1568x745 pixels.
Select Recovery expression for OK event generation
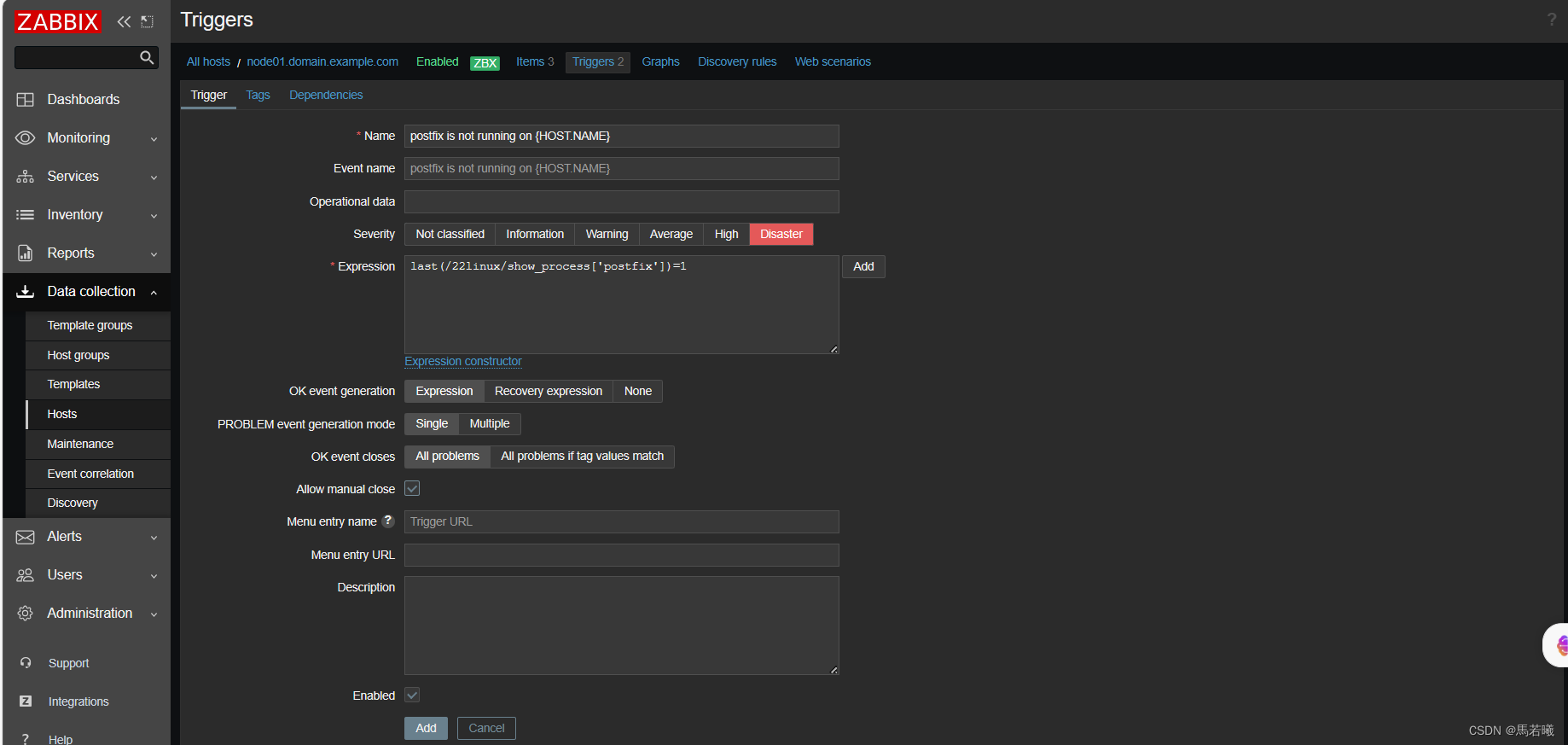click(x=549, y=392)
